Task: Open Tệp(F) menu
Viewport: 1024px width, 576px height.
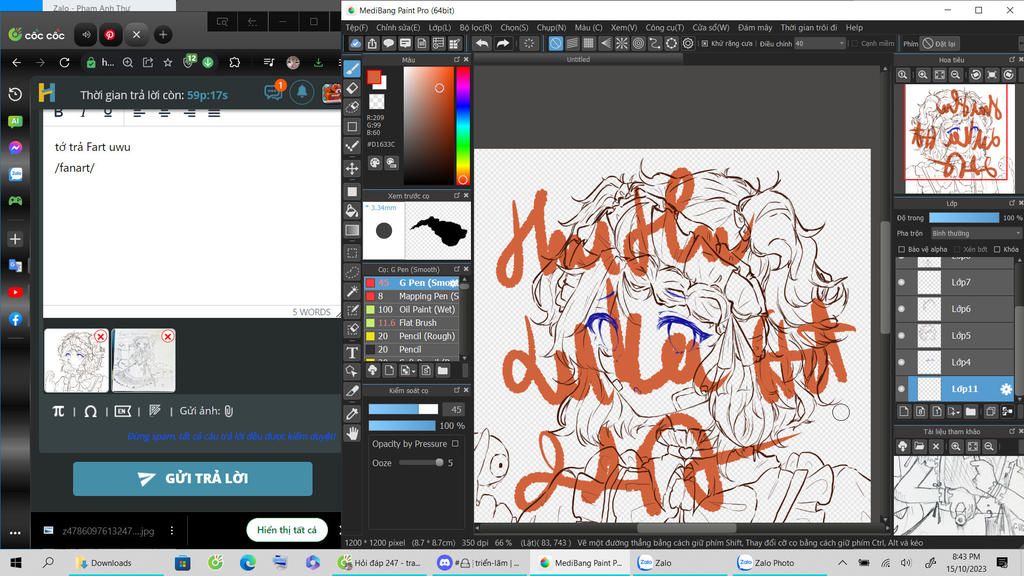Action: click(x=357, y=27)
